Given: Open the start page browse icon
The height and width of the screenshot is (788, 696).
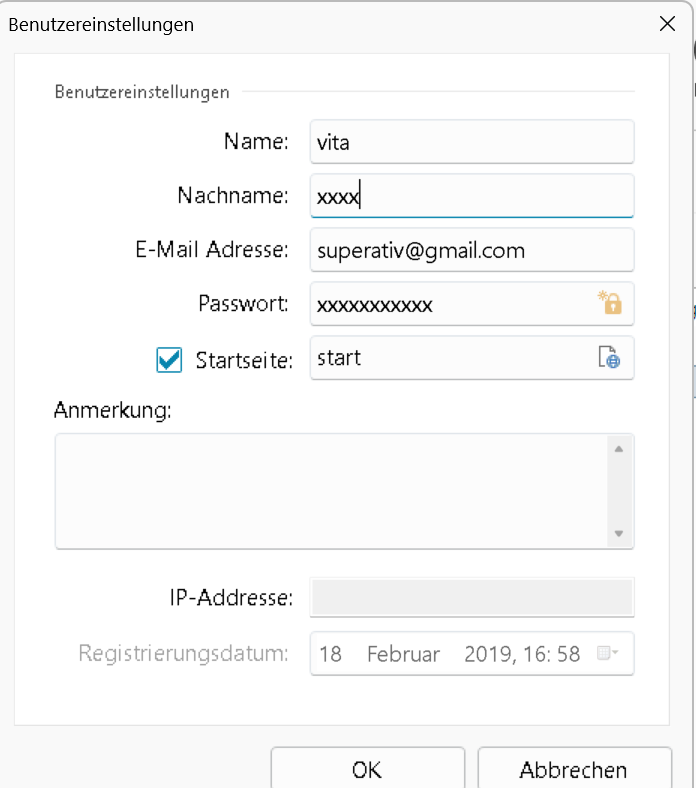Looking at the screenshot, I should pos(609,357).
